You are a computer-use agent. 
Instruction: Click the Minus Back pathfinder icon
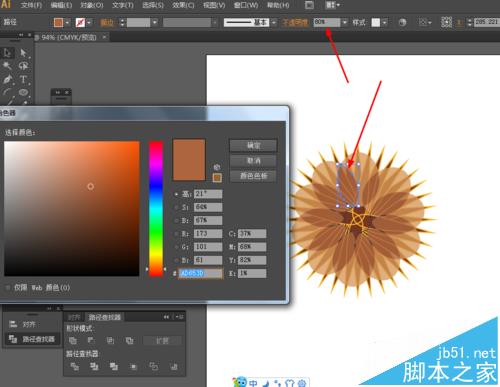pos(173,367)
